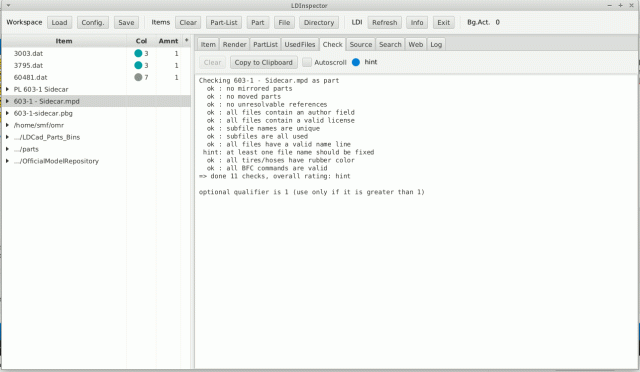The image size is (640, 372).
Task: Click the 'done 11 checks' summary line
Action: tap(274, 176)
